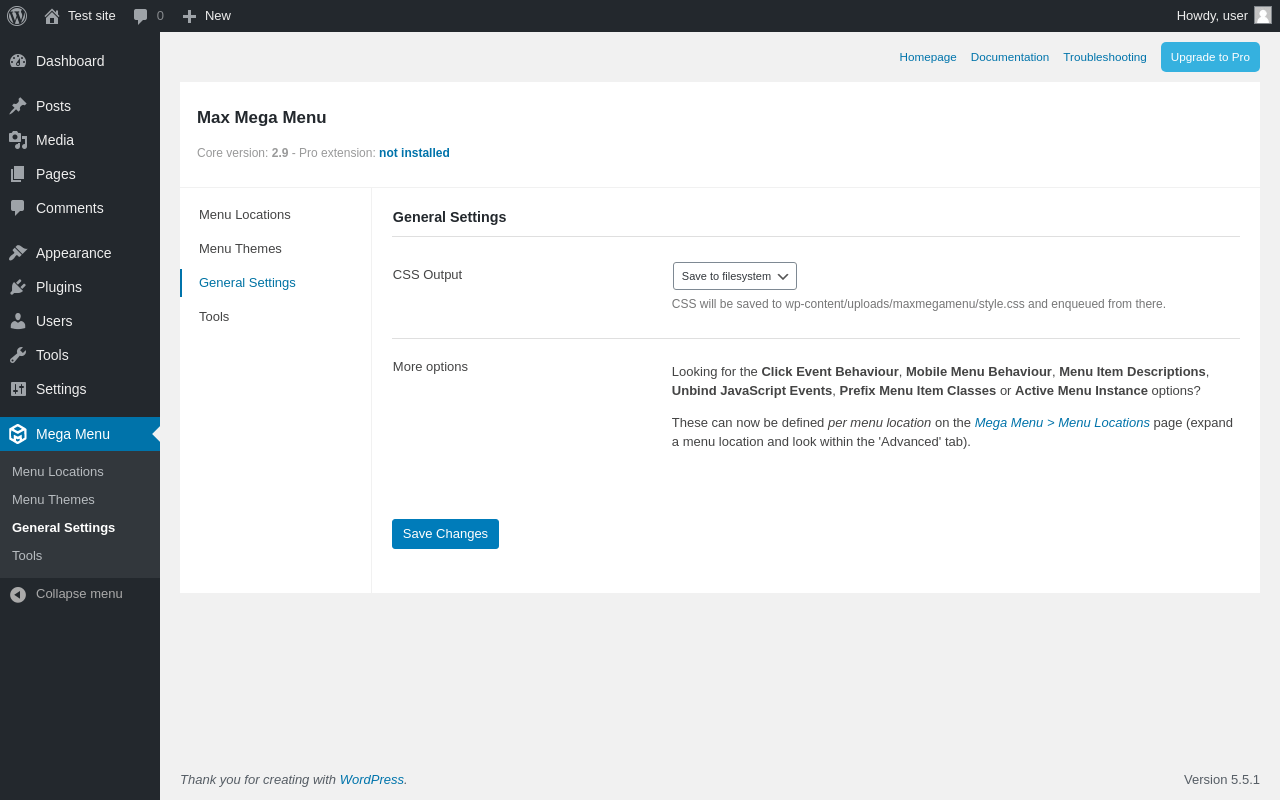Click the Posts pushpin icon
Image resolution: width=1280 pixels, height=800 pixels.
click(x=18, y=106)
